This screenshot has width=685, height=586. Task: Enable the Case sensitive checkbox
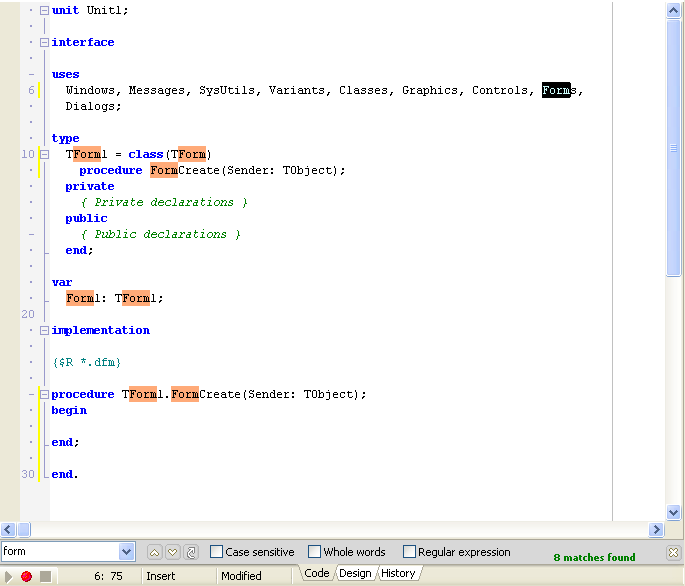pyautogui.click(x=217, y=552)
